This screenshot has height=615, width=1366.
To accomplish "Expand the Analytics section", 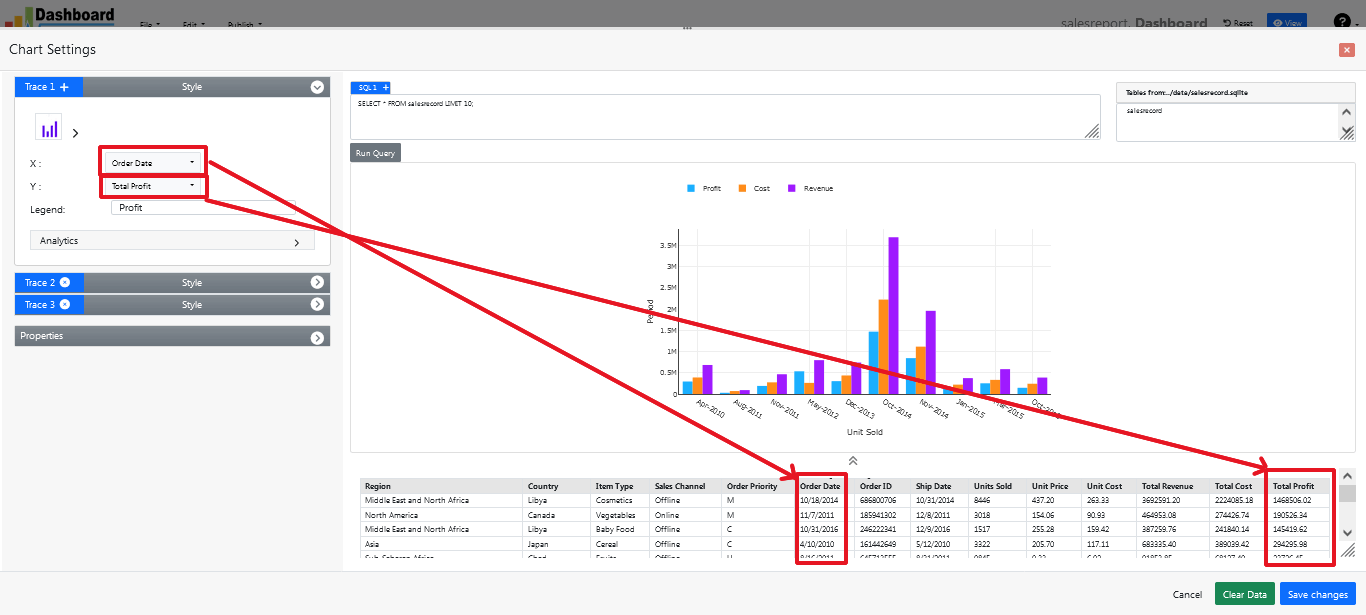I will click(172, 241).
